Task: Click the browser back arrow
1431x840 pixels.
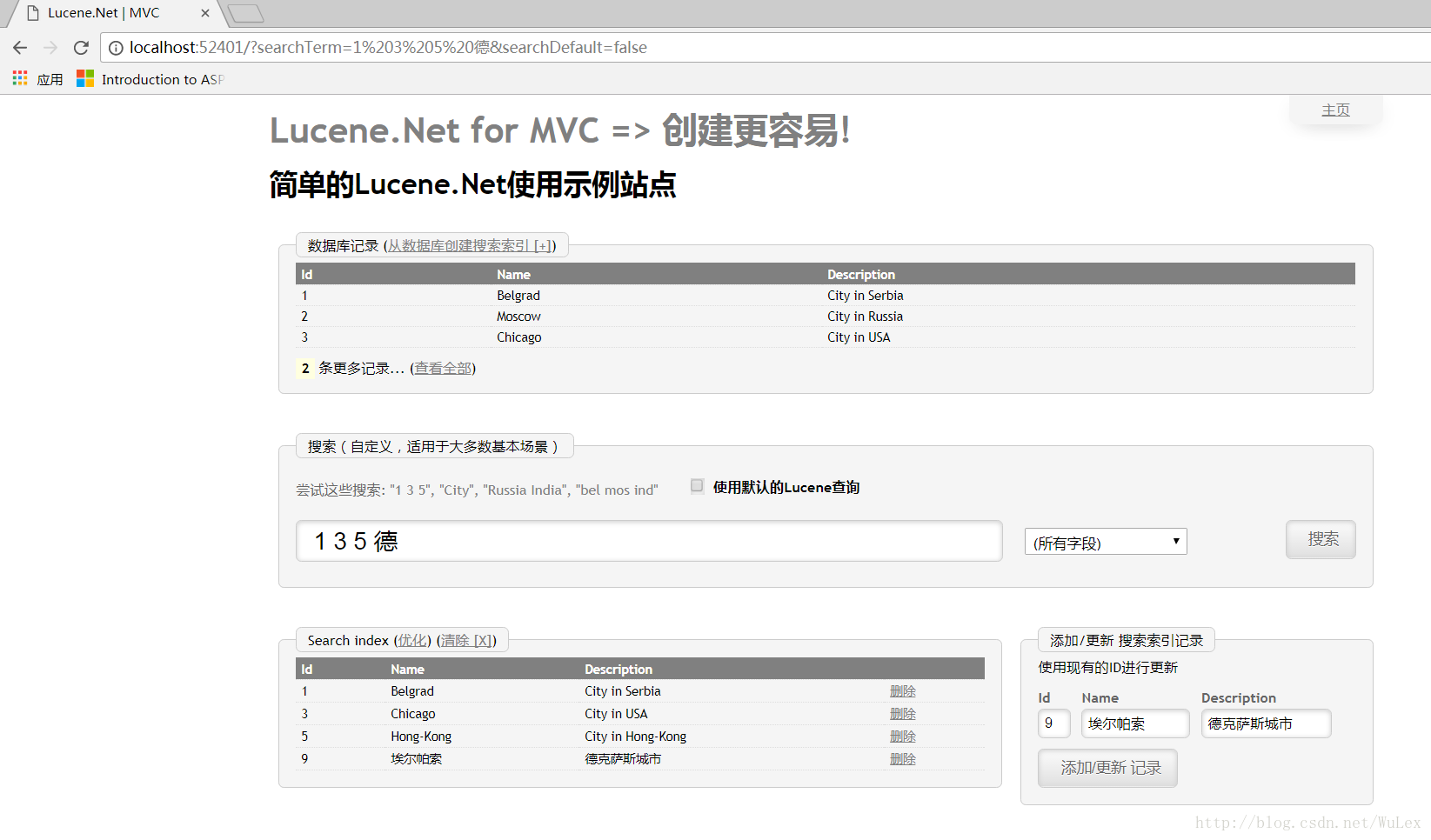Action: [x=20, y=48]
